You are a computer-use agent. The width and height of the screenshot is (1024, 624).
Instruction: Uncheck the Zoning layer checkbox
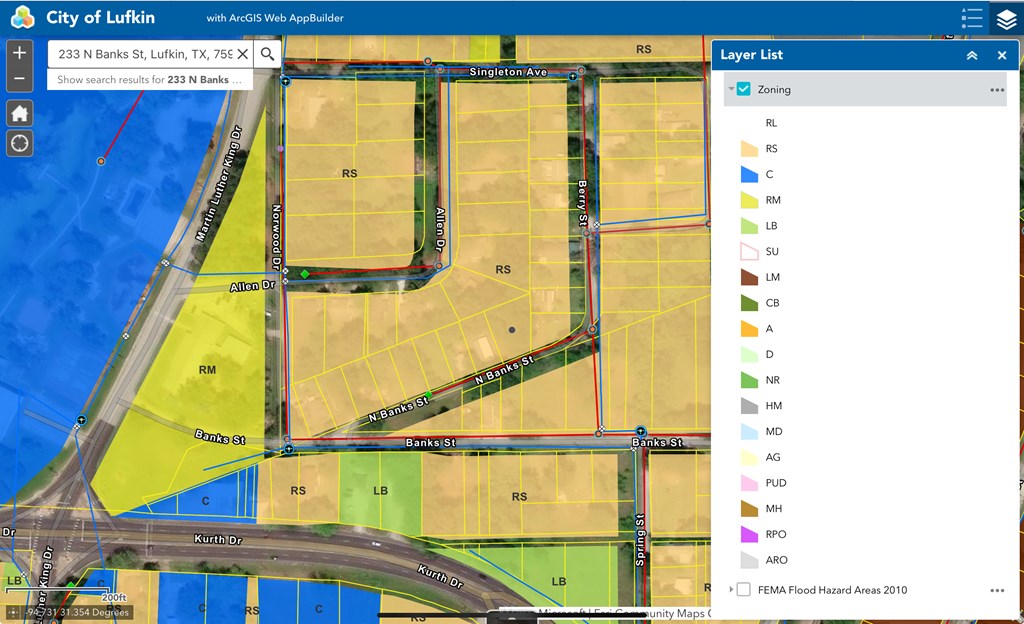point(744,89)
